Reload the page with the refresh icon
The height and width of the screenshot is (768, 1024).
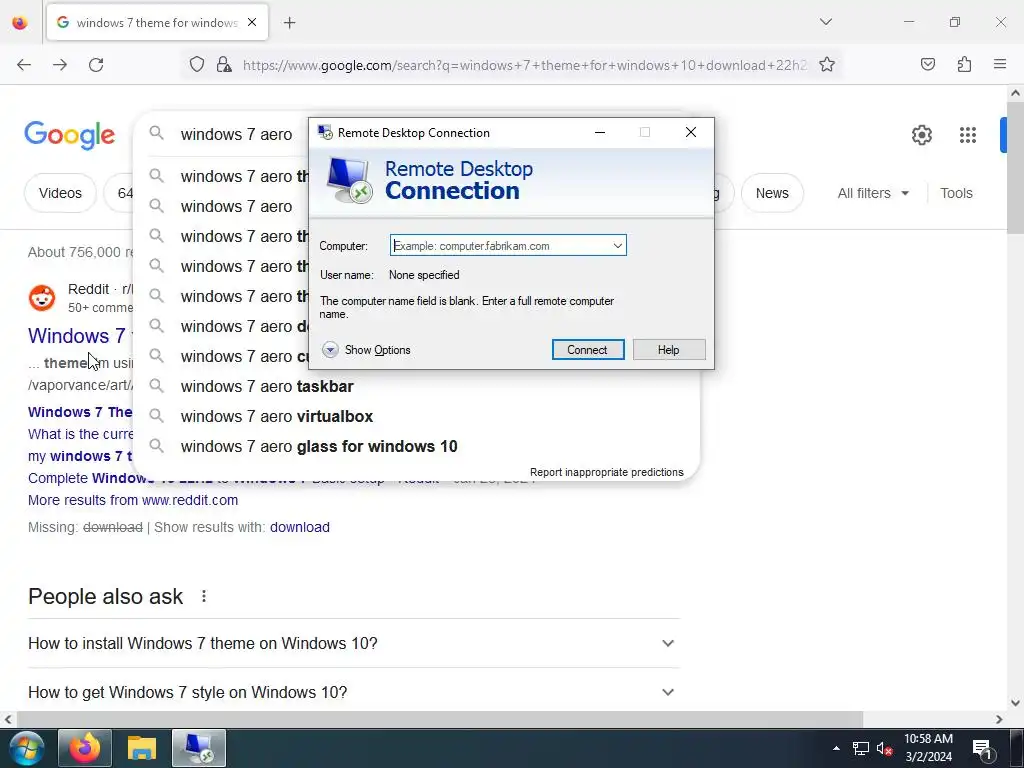96,65
